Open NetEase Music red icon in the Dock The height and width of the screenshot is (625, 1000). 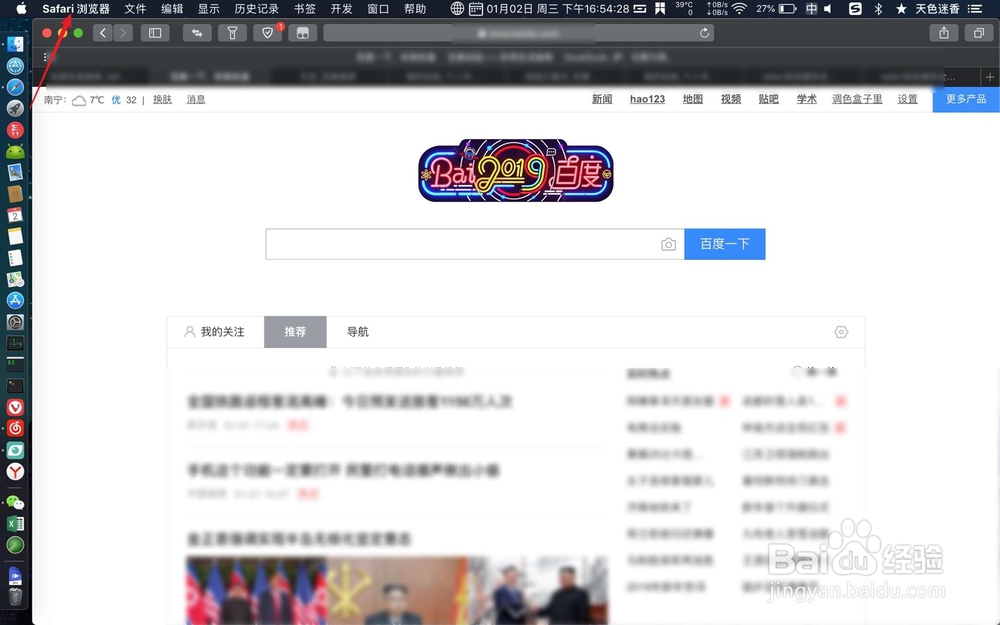pos(15,428)
